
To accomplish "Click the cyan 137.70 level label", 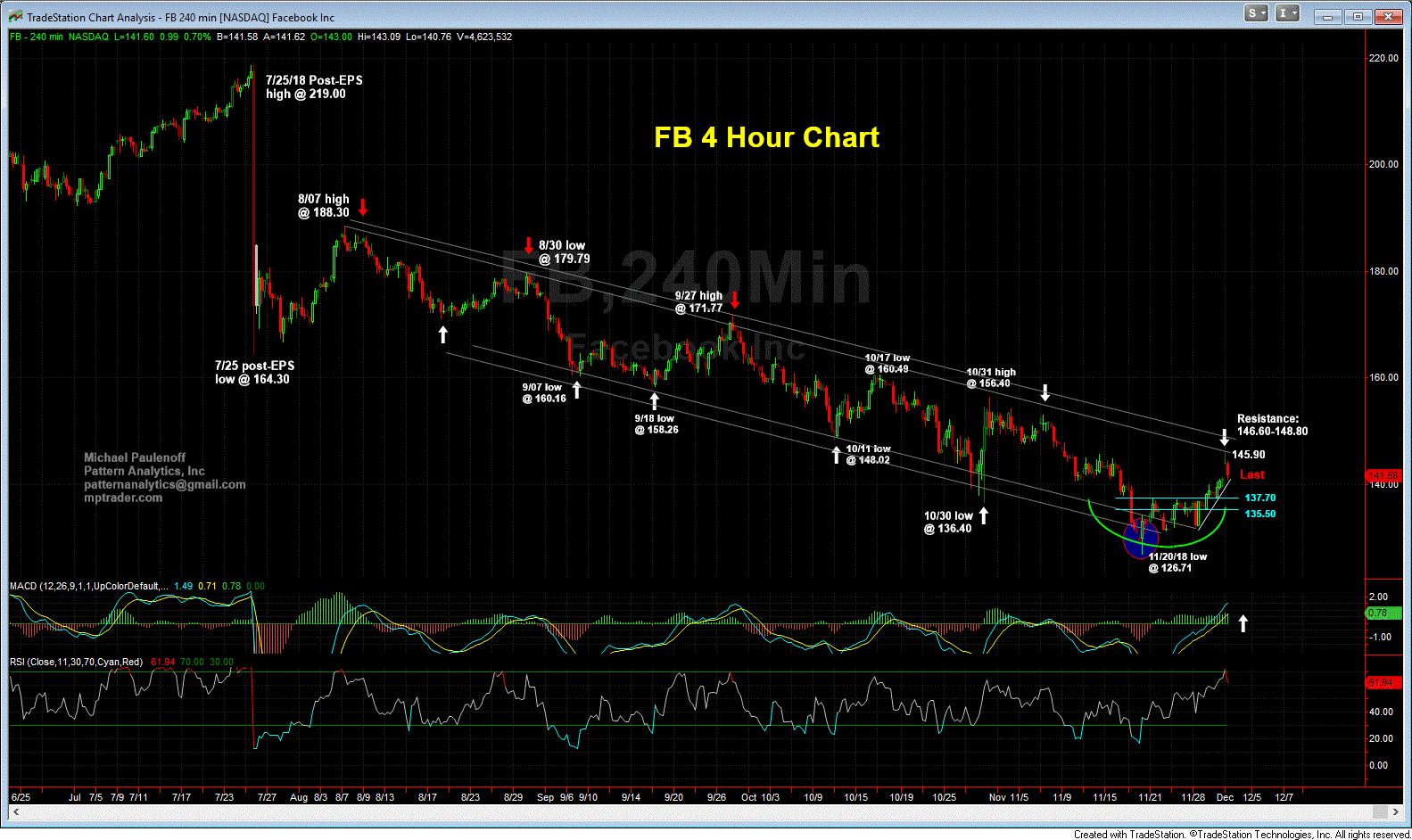I will tap(1260, 498).
